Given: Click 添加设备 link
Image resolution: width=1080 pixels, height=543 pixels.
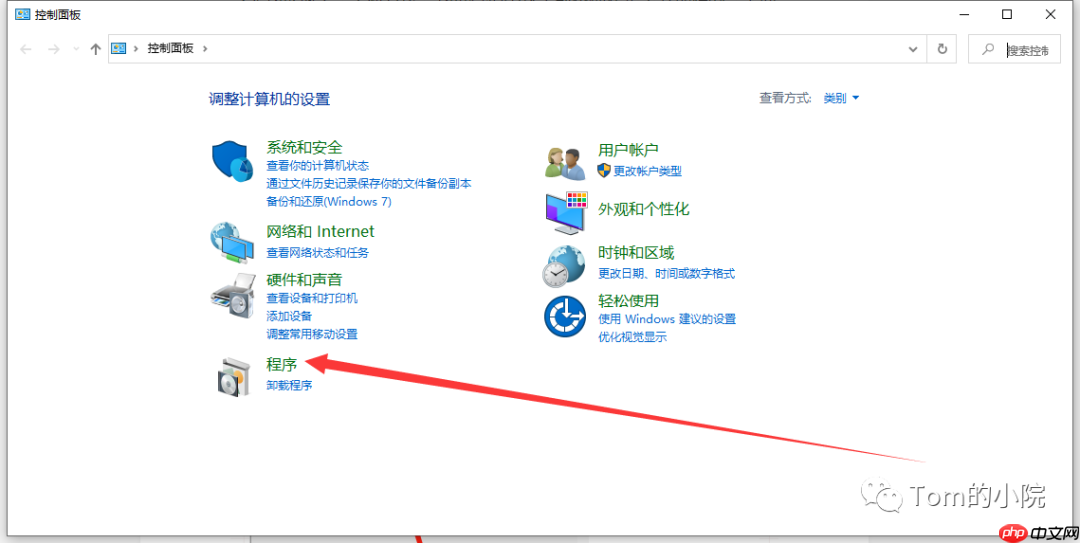Looking at the screenshot, I should 289,316.
